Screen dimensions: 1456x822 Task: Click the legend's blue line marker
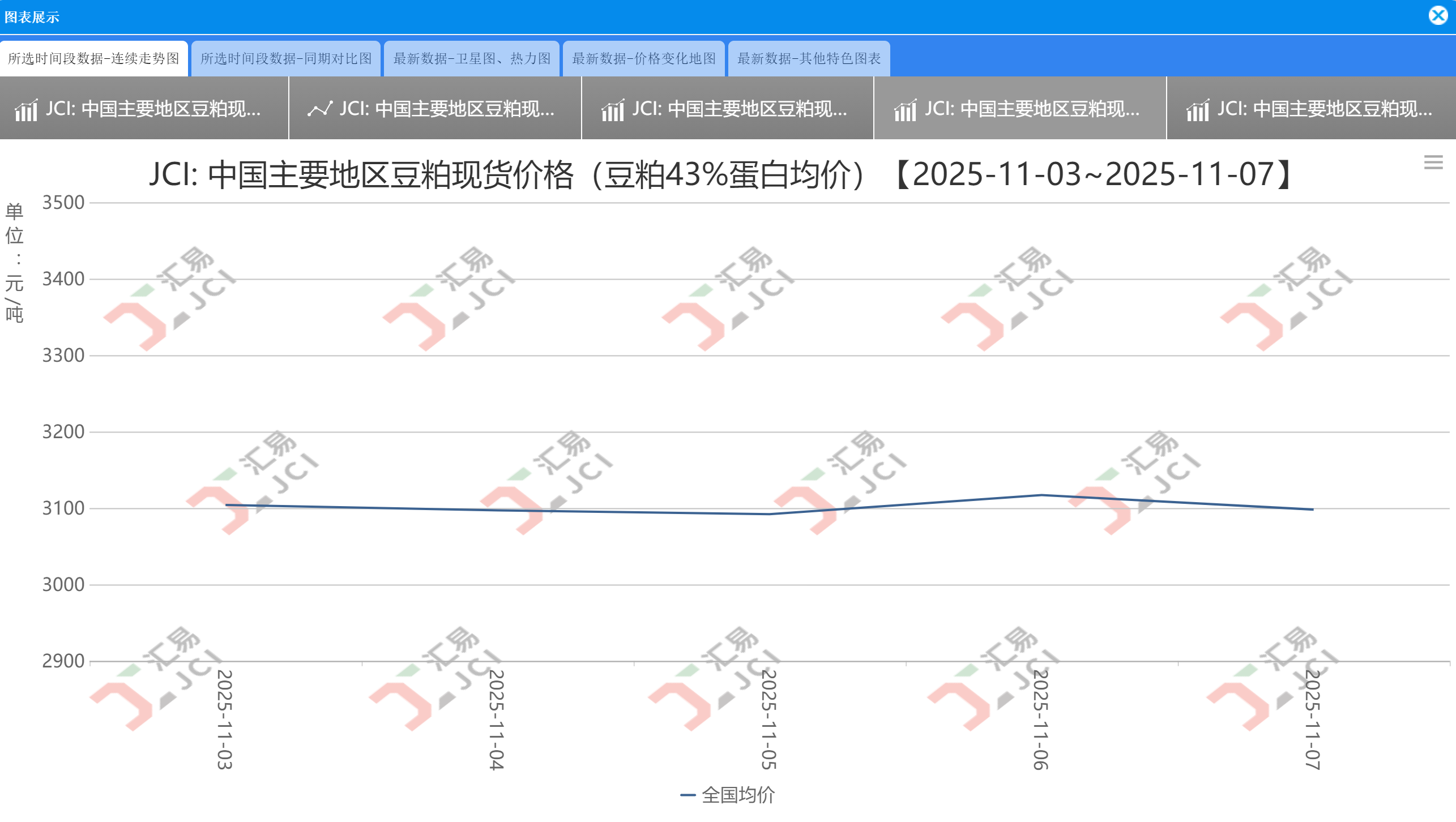[688, 795]
